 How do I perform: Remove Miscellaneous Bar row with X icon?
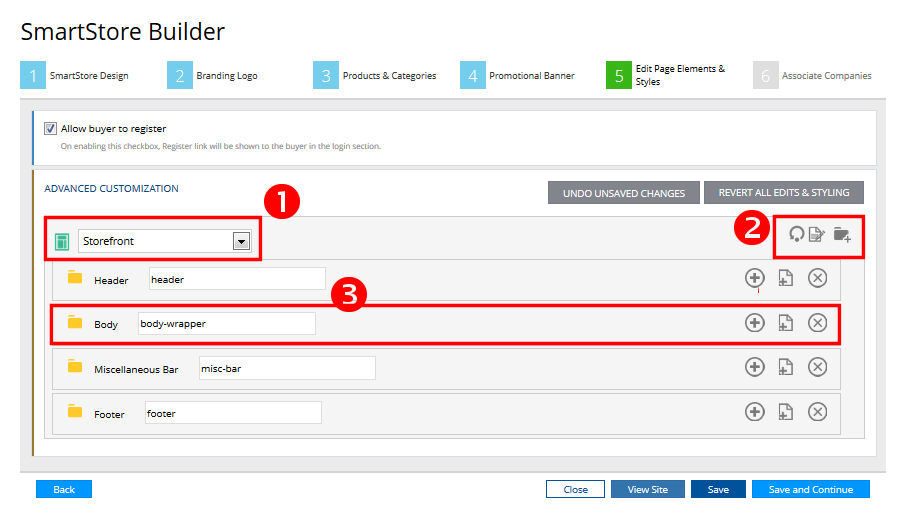818,367
